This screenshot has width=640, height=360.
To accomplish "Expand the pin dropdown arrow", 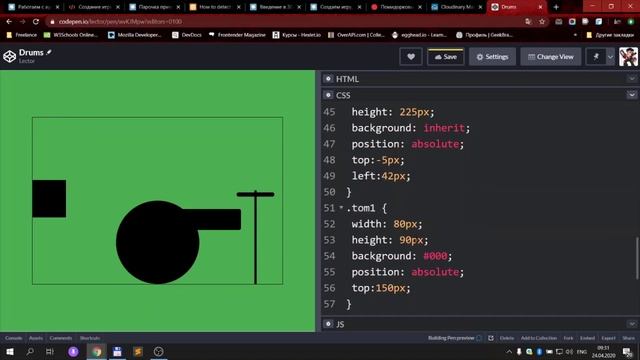I will click(x=610, y=57).
